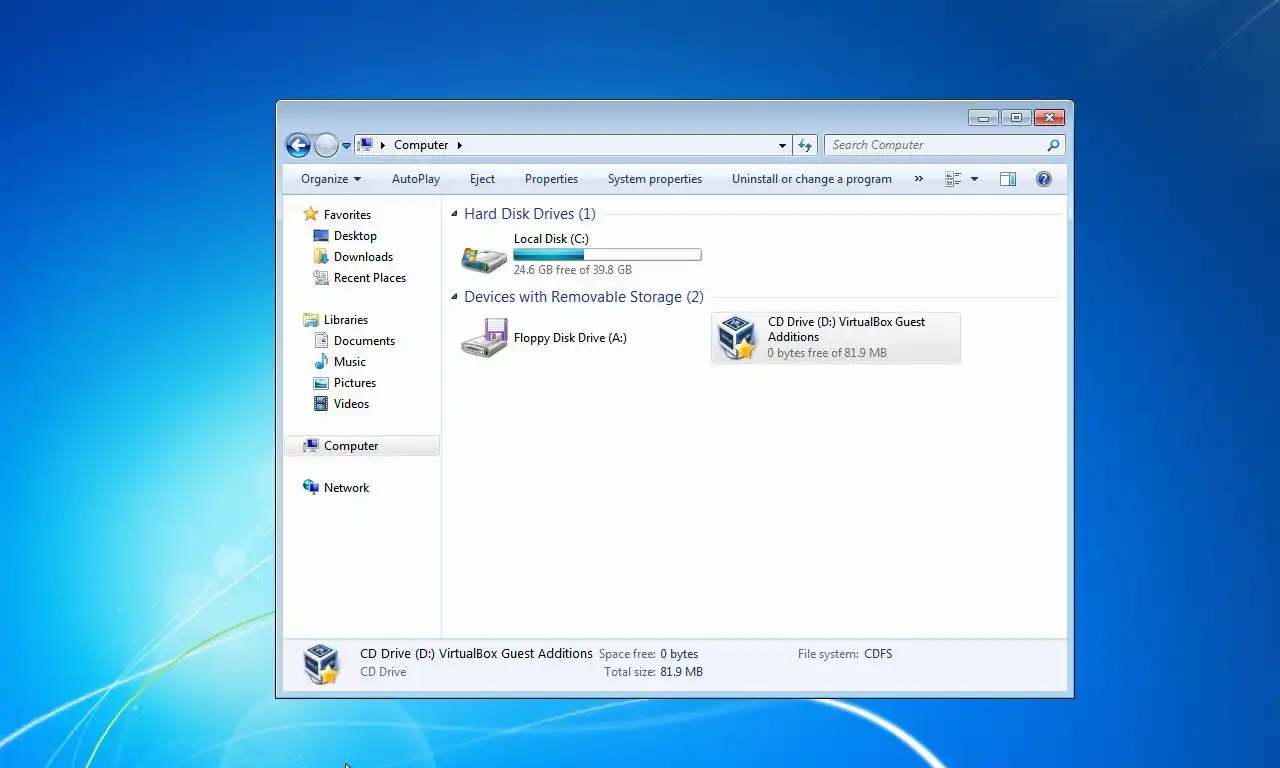Viewport: 1280px width, 768px height.
Task: Click the Pictures library icon
Action: 321,383
